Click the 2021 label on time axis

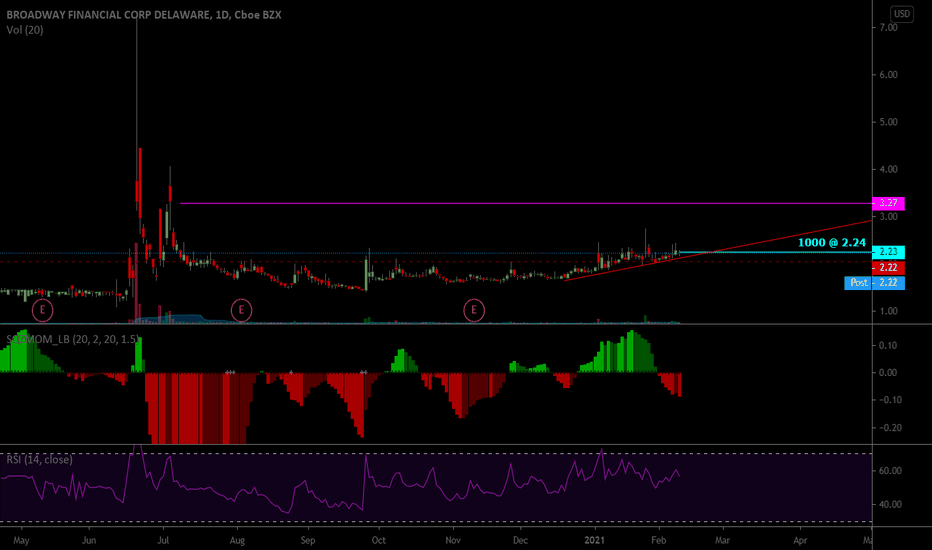pyautogui.click(x=594, y=540)
